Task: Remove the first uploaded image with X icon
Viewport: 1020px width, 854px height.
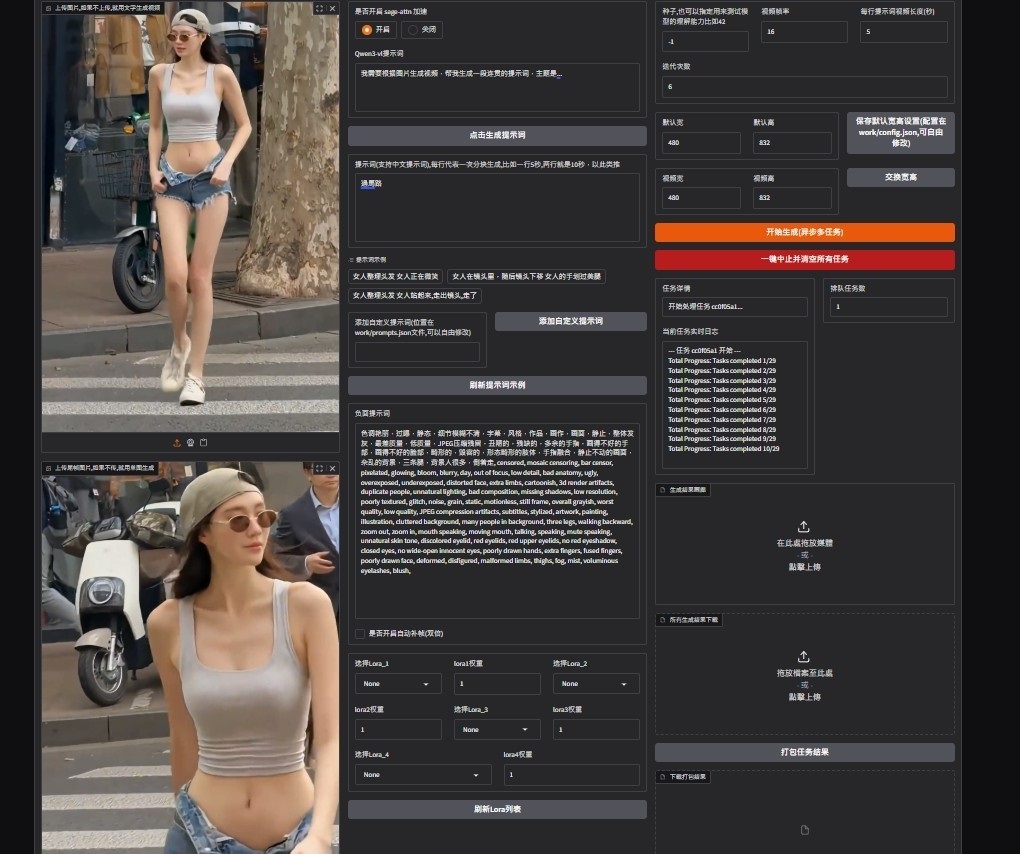Action: pos(332,8)
